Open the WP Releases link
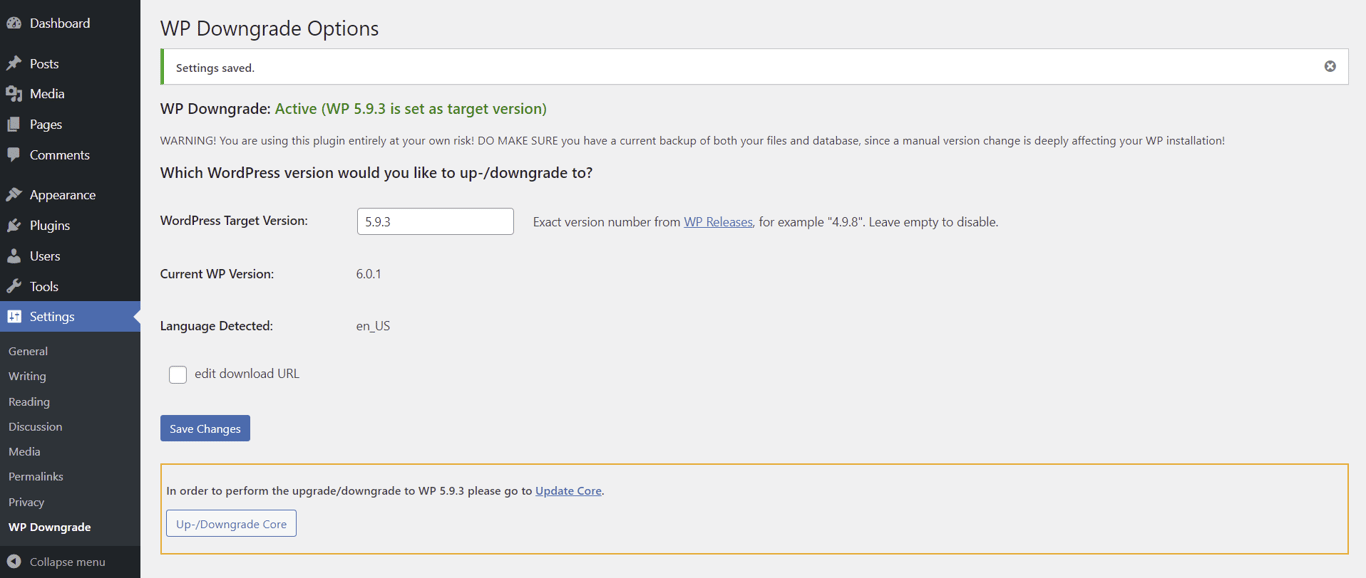This screenshot has width=1366, height=578. point(718,222)
